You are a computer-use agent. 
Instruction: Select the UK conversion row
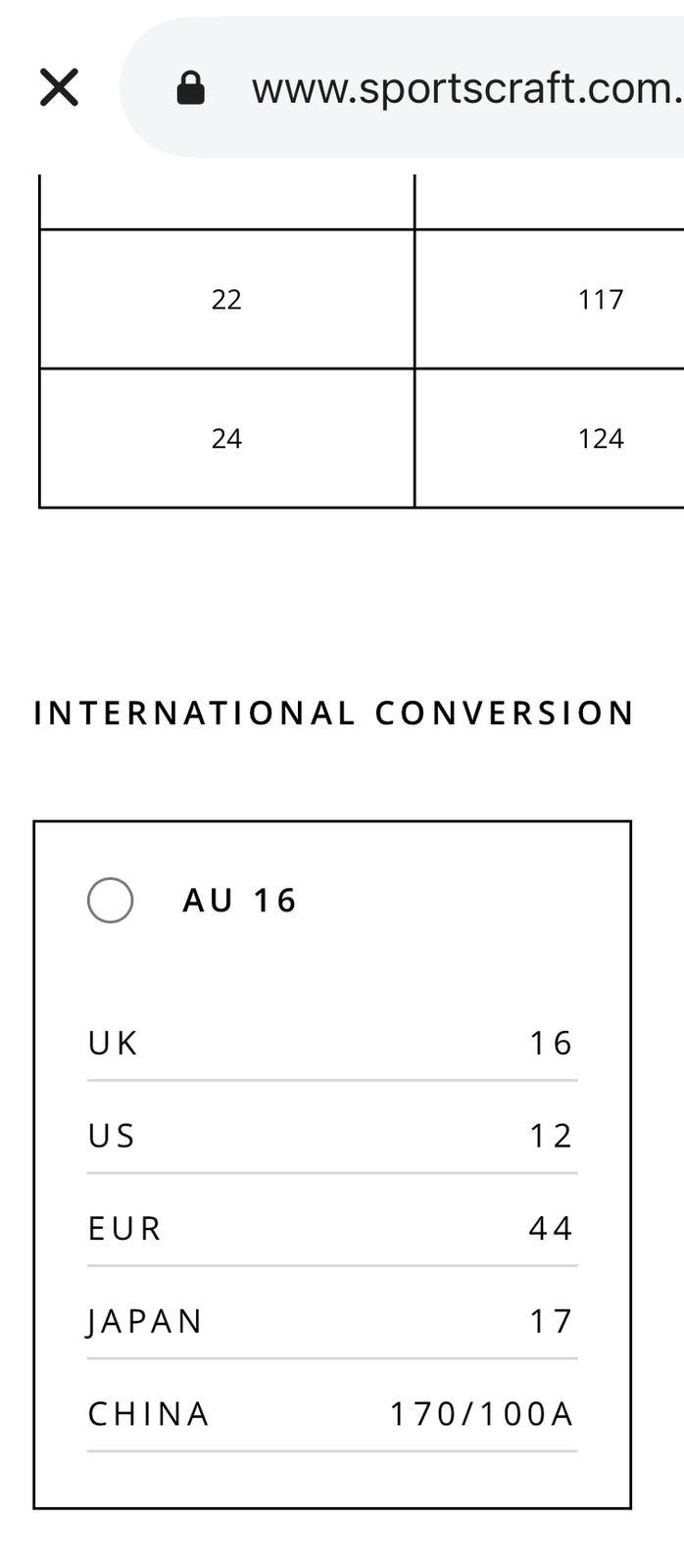pyautogui.click(x=332, y=1043)
